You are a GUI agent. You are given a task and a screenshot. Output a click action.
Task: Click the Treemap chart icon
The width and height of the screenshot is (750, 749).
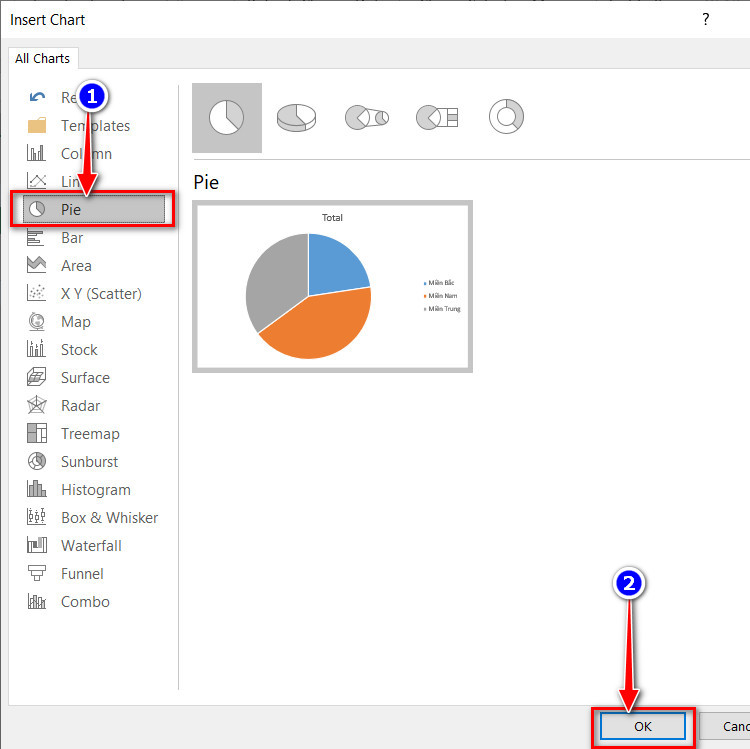[x=37, y=433]
